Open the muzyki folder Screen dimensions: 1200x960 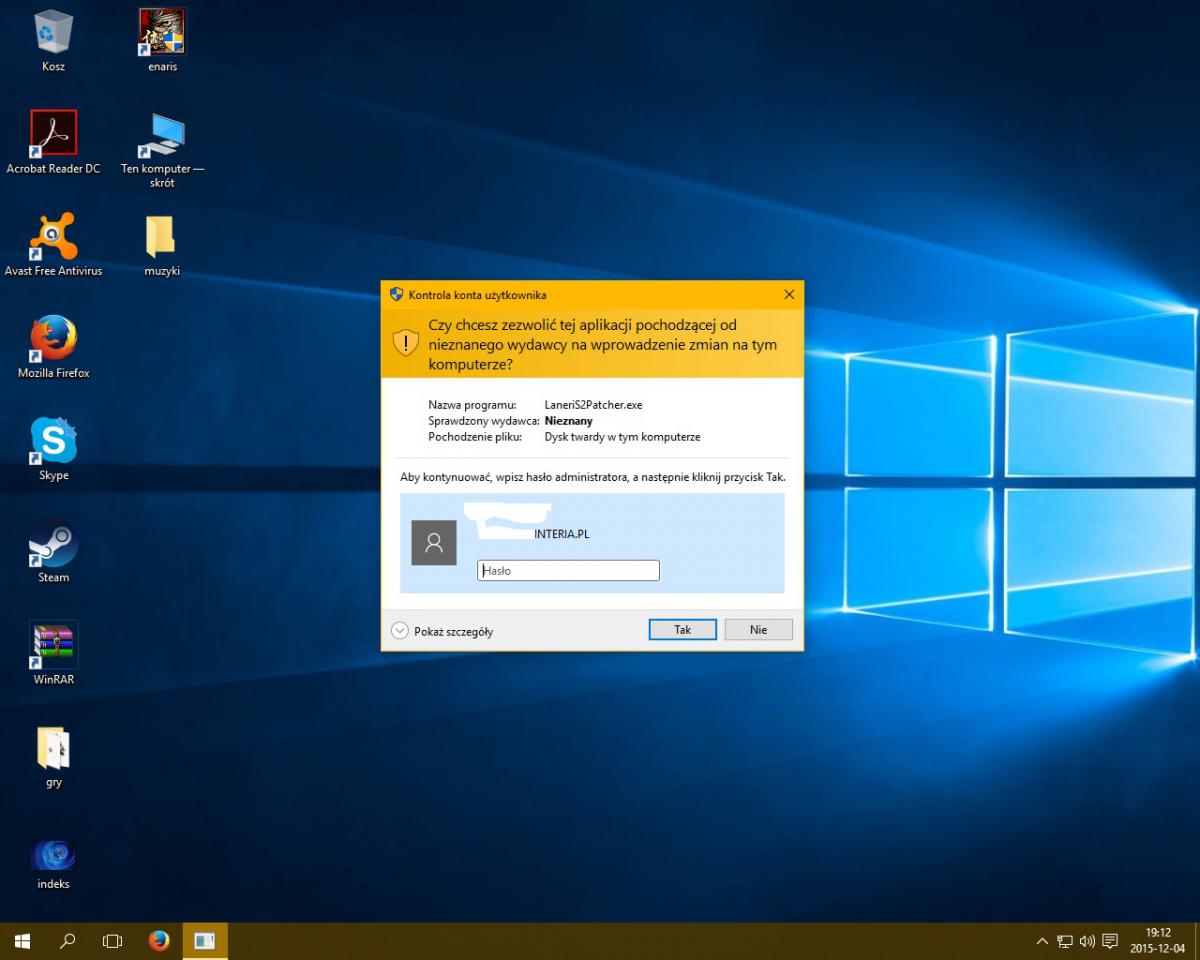point(161,245)
